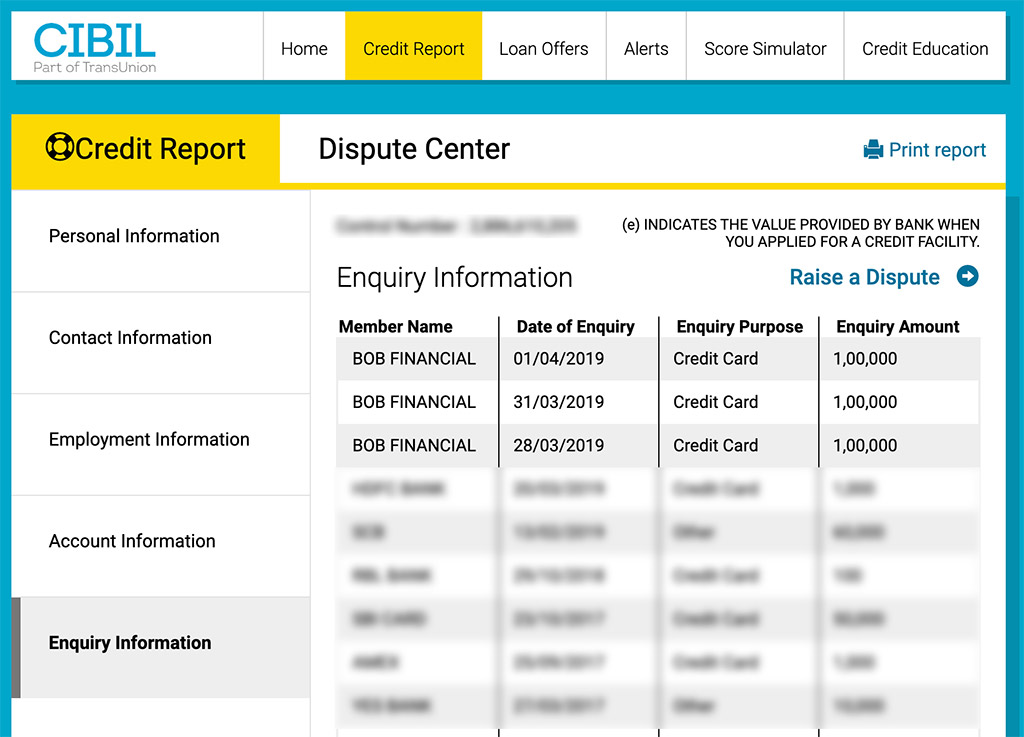This screenshot has width=1024, height=737.
Task: Click Credit Card in the 01/04/2019 row
Action: (x=716, y=358)
